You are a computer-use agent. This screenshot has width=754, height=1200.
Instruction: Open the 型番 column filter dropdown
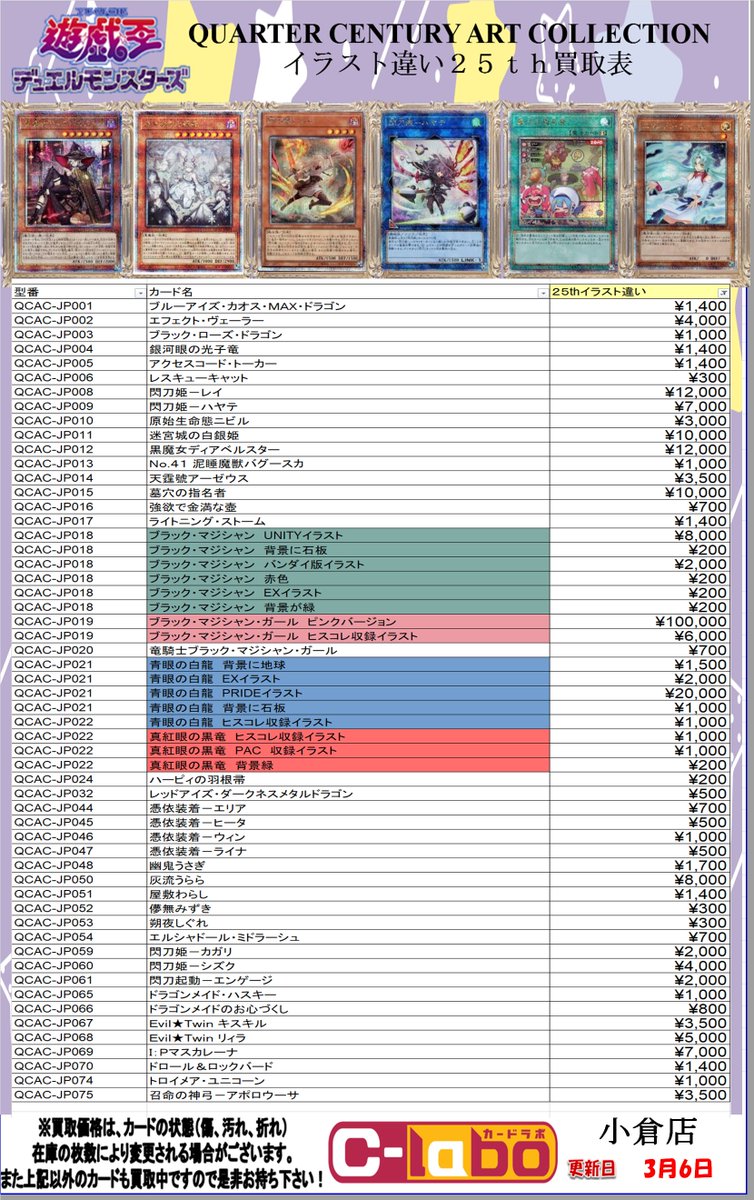[x=139, y=291]
